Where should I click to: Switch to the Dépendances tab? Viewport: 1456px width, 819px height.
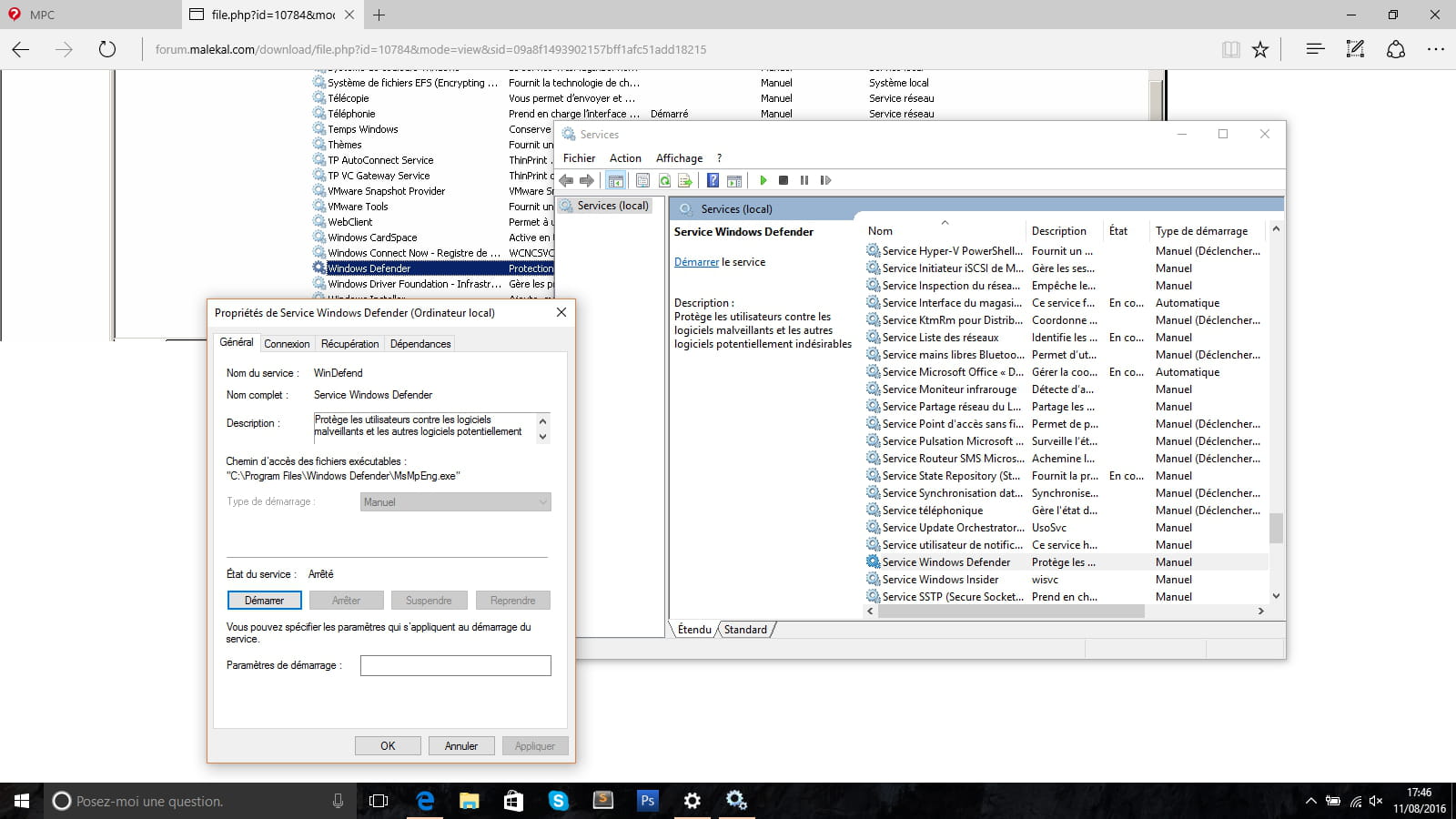point(420,344)
